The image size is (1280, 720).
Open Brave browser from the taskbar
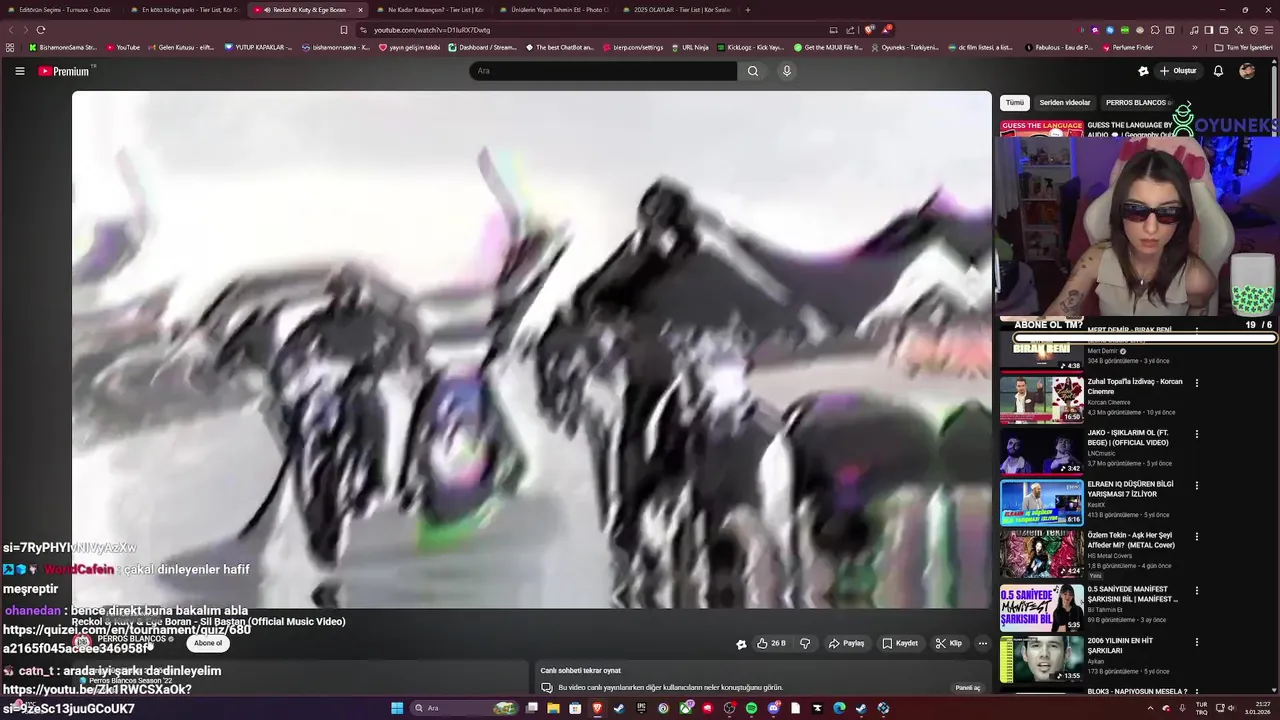tap(597, 708)
